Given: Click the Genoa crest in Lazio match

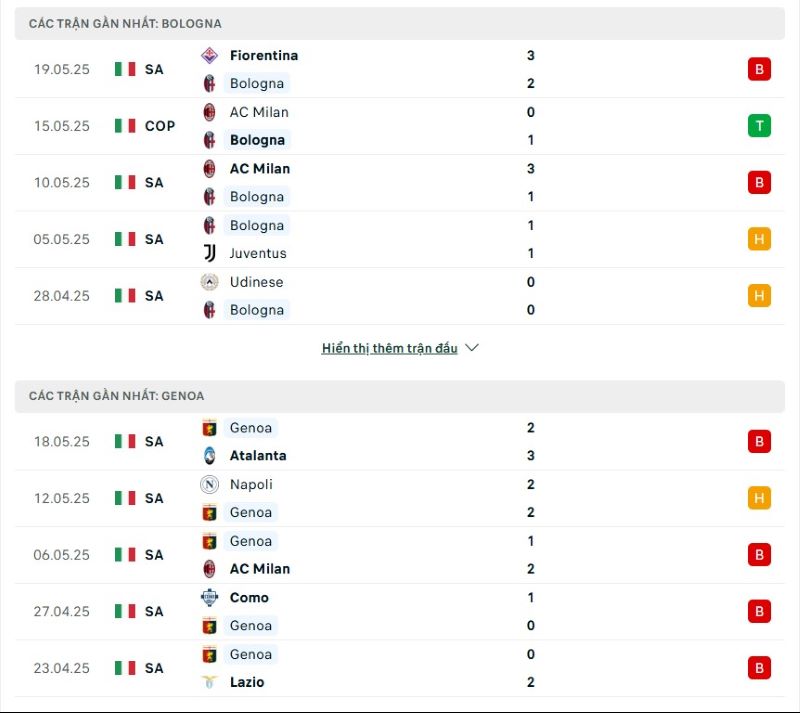Looking at the screenshot, I should [209, 654].
